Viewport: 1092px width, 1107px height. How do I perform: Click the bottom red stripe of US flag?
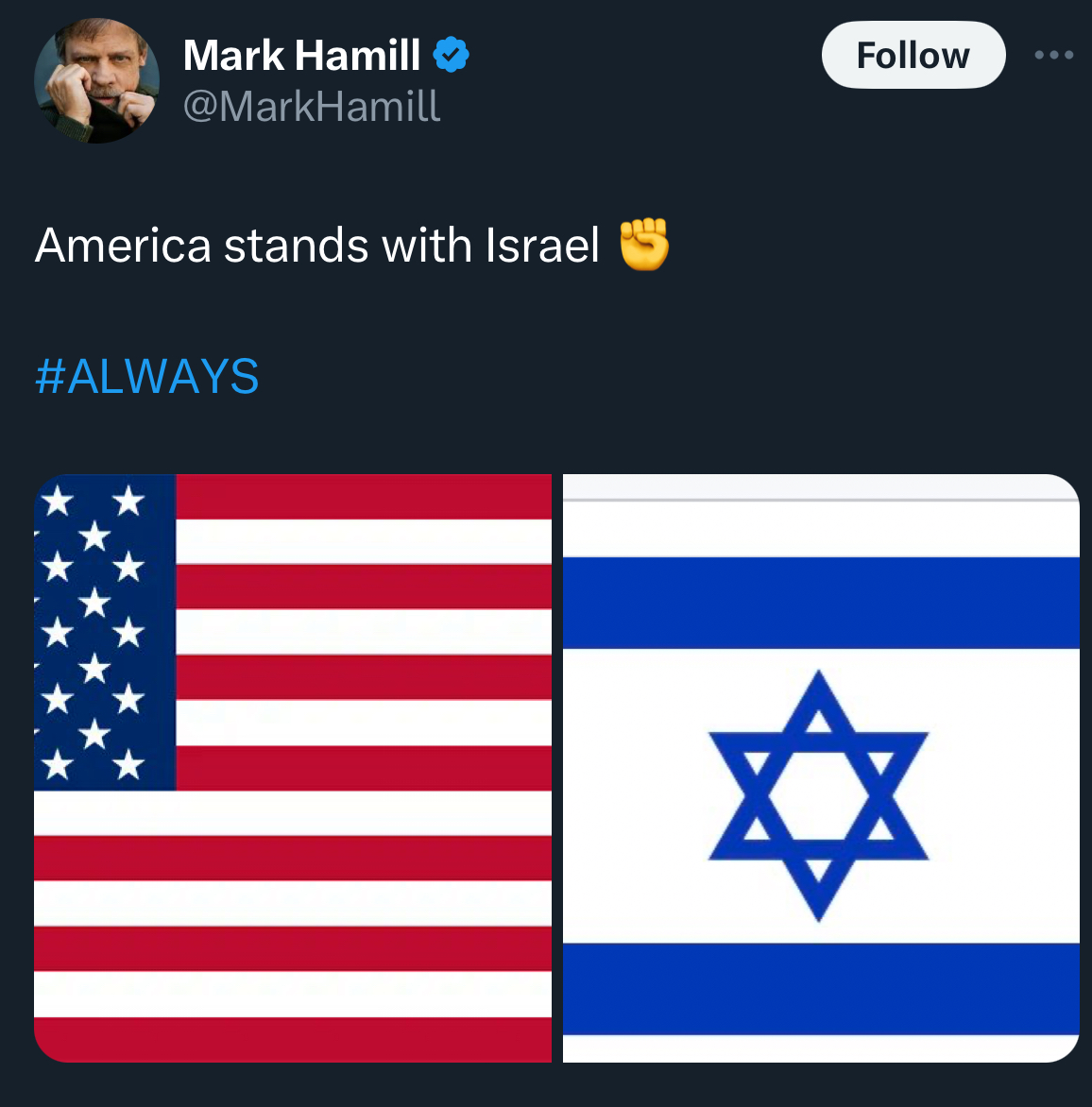click(x=293, y=1039)
